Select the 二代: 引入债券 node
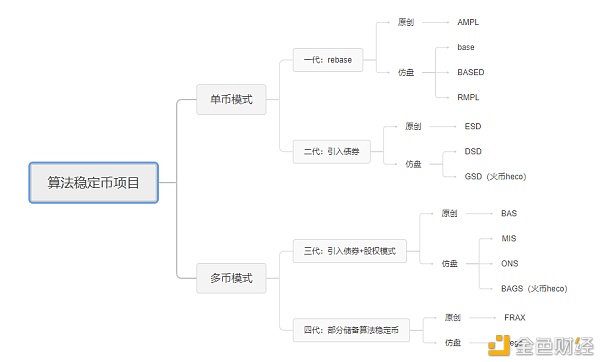This screenshot has width=600, height=362. 331,152
